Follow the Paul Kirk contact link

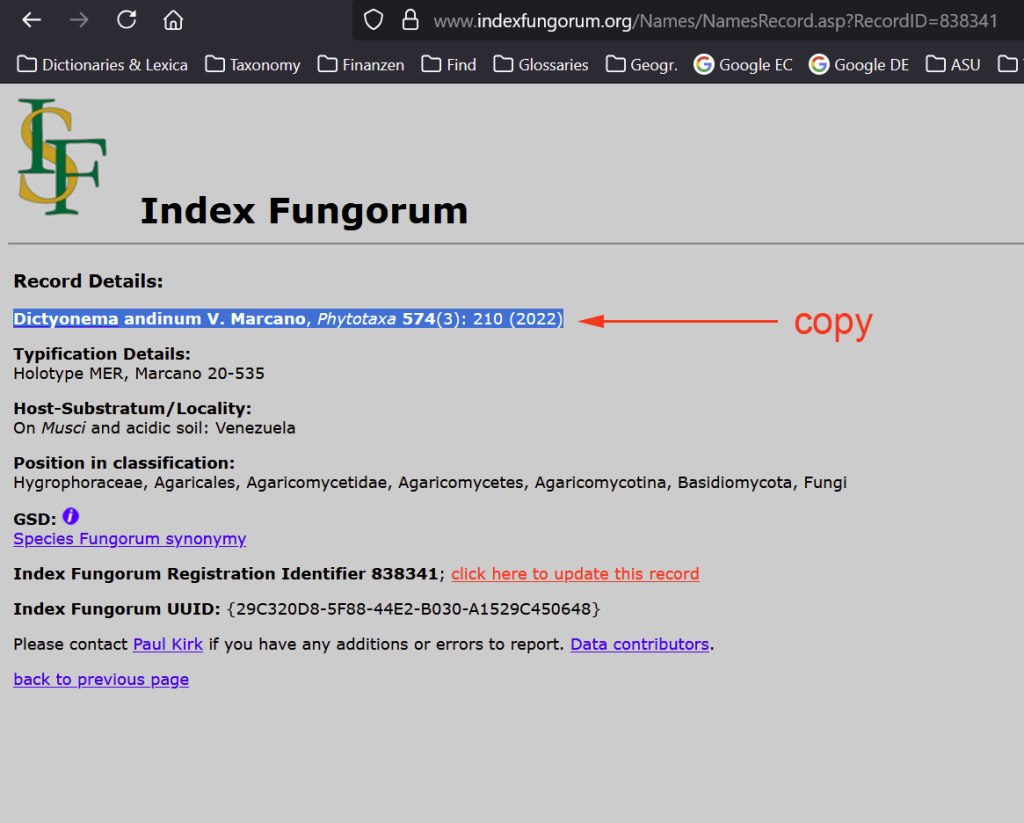[x=168, y=645]
